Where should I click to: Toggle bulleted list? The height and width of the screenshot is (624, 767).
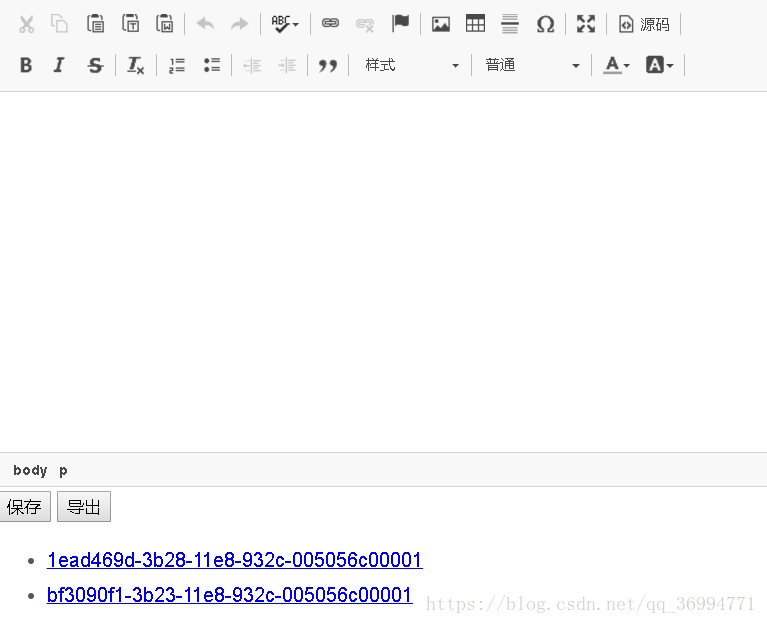click(x=212, y=65)
